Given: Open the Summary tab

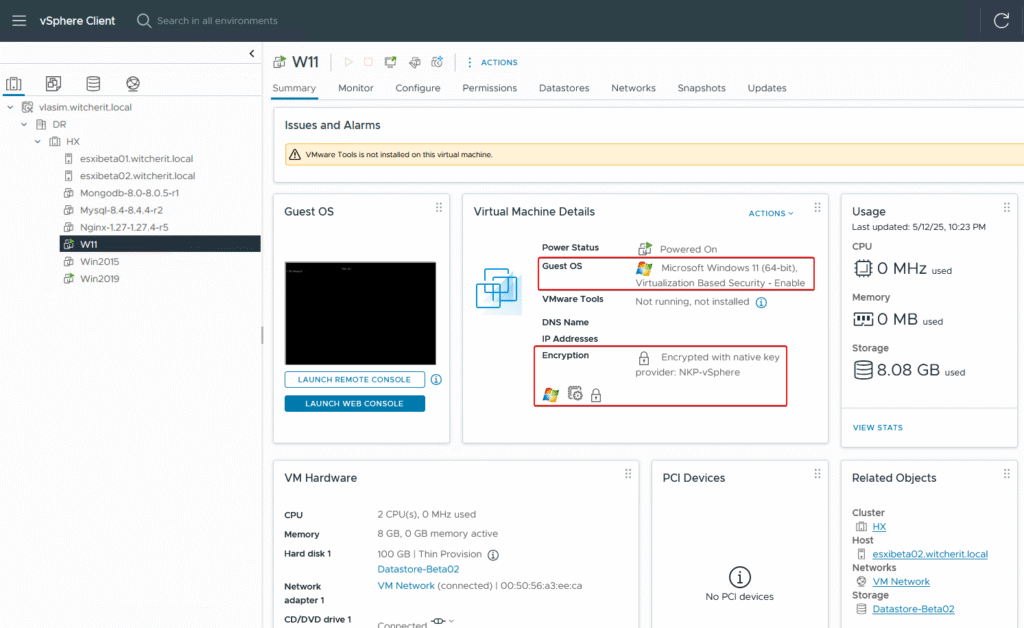Looking at the screenshot, I should click(x=294, y=88).
